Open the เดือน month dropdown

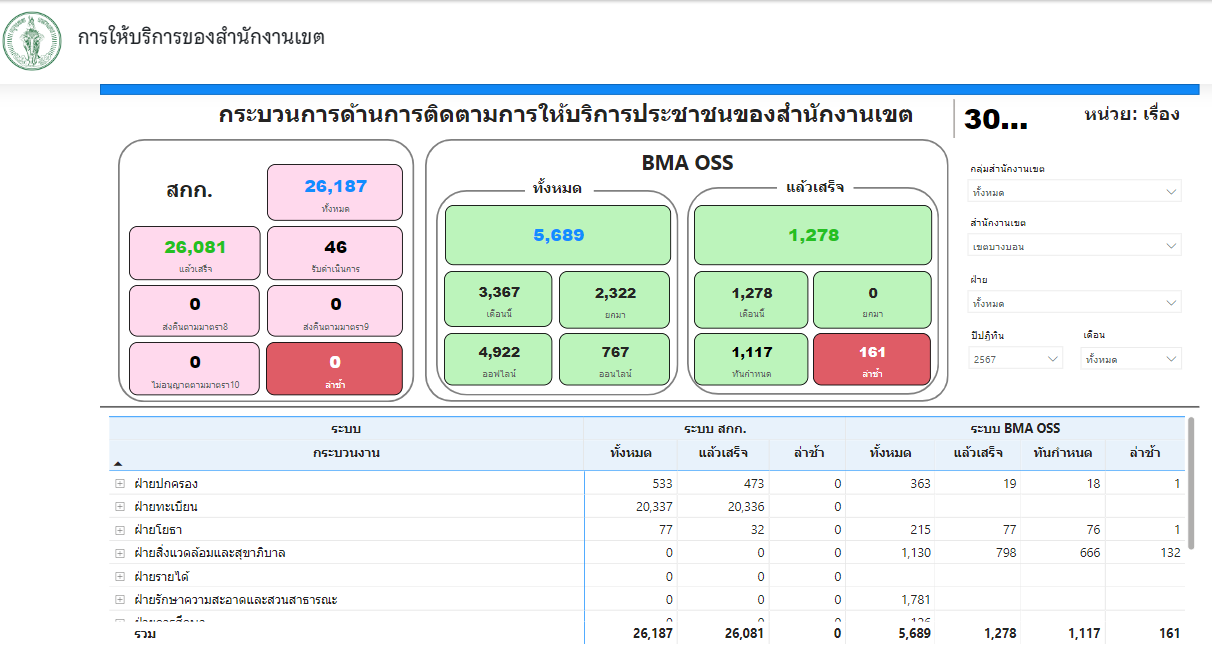tap(1131, 359)
